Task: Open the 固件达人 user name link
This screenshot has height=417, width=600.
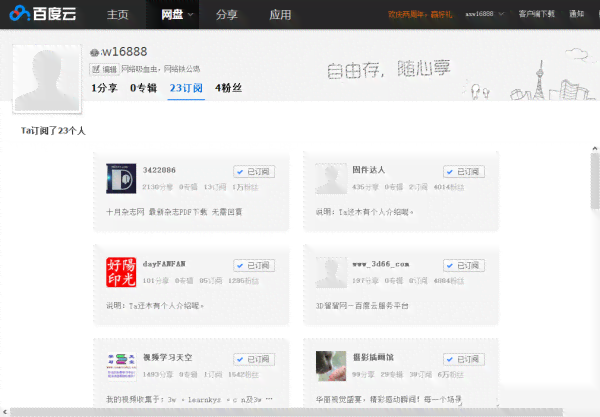Action: (x=368, y=170)
